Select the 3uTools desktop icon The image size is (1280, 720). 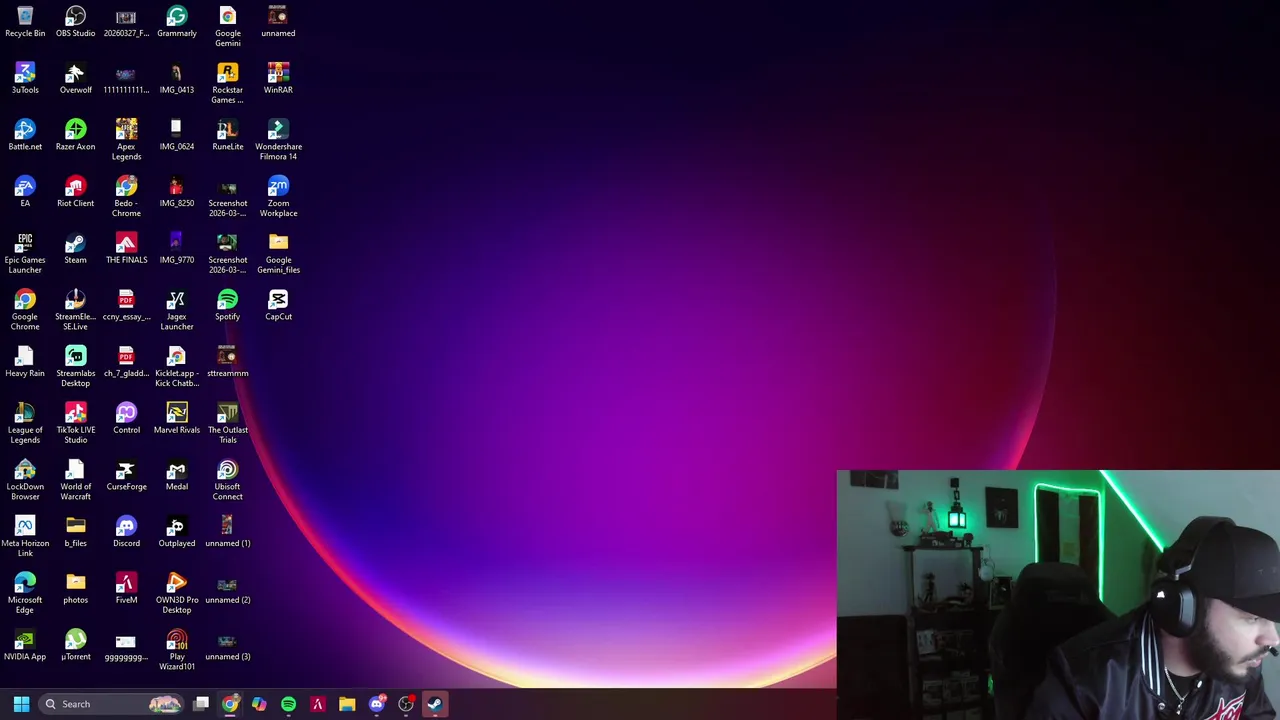coord(25,78)
